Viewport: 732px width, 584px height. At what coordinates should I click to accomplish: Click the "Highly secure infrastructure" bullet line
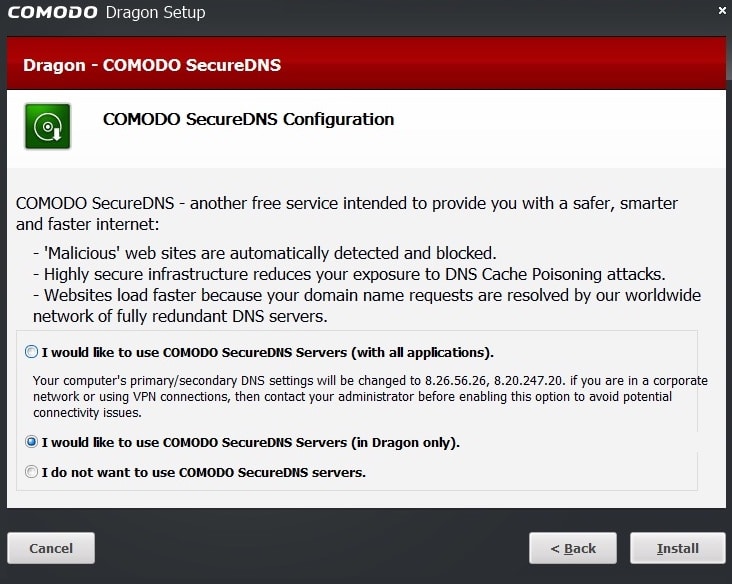tap(349, 274)
